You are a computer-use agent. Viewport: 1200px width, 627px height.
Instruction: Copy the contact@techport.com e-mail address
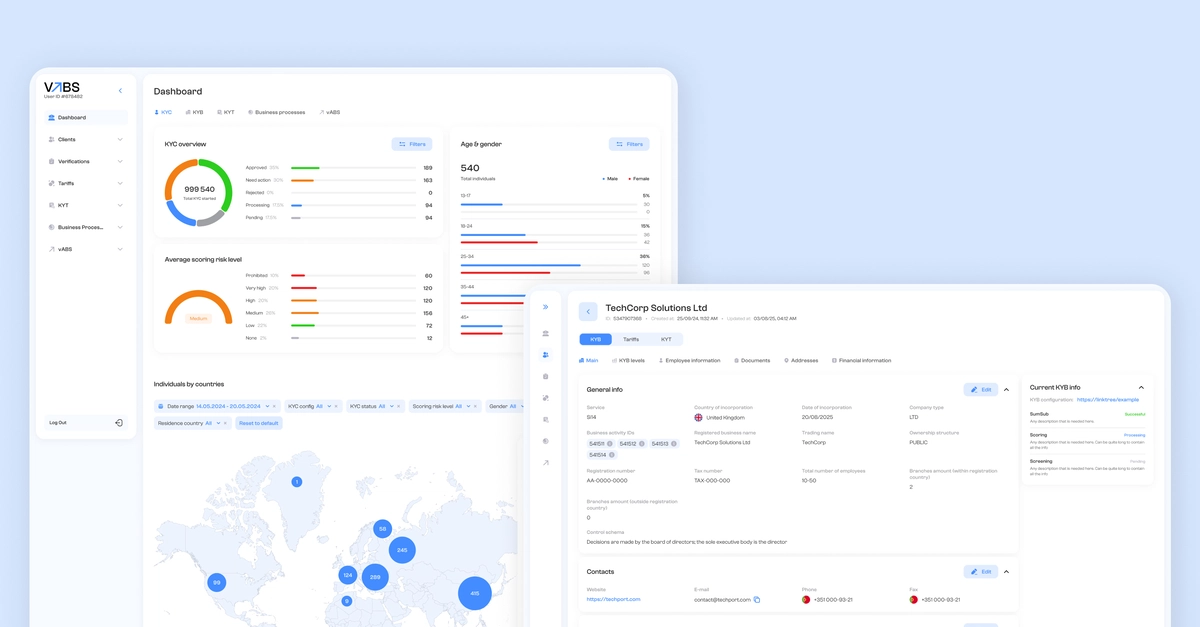pos(757,600)
